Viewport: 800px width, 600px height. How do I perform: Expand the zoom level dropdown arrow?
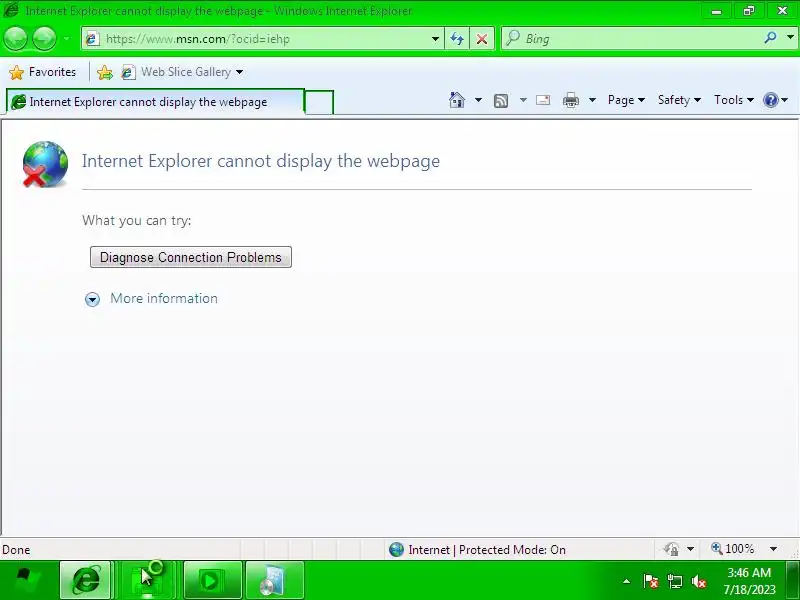coord(773,549)
